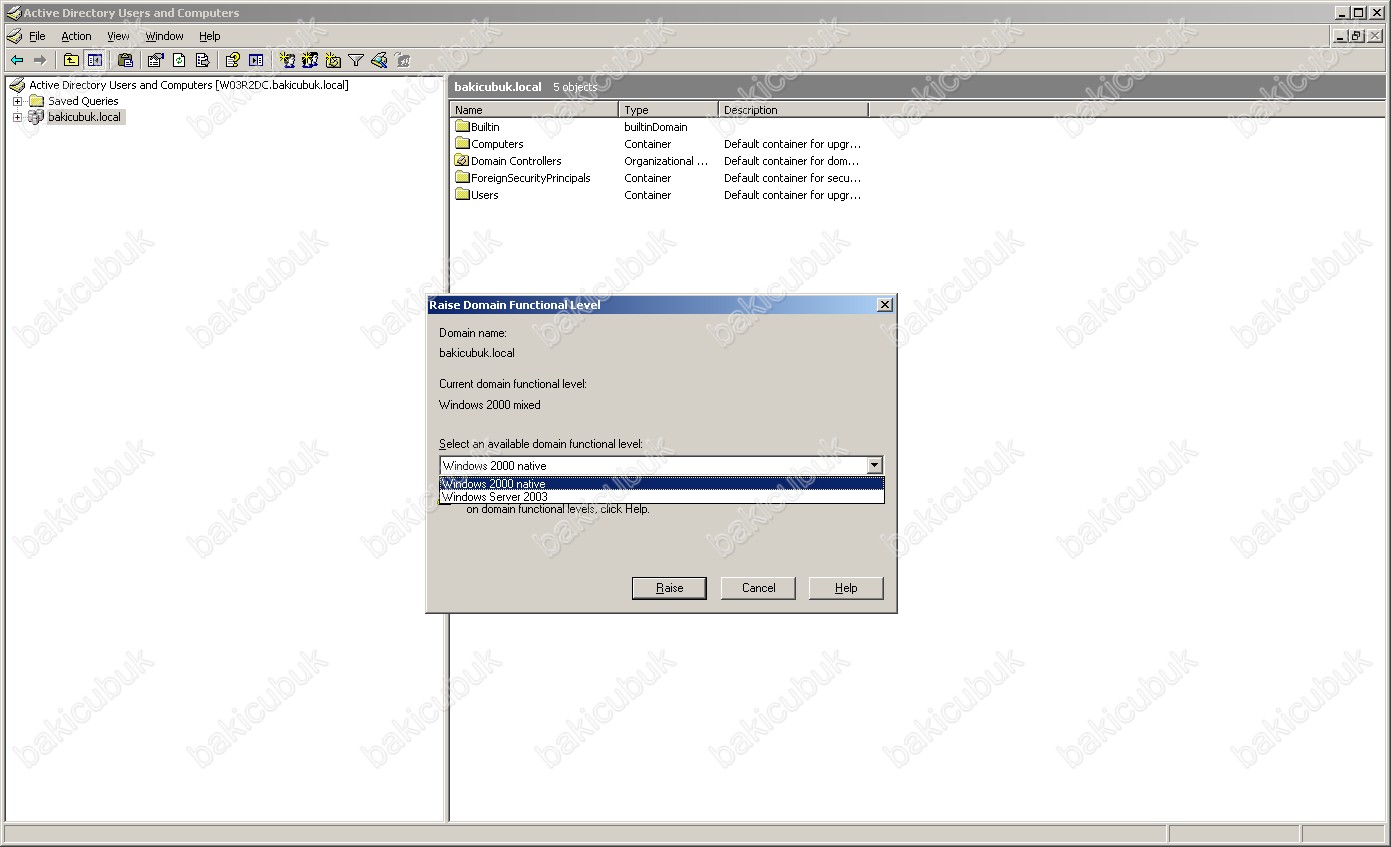Open the Window menu
The image size is (1391, 847).
tap(164, 36)
